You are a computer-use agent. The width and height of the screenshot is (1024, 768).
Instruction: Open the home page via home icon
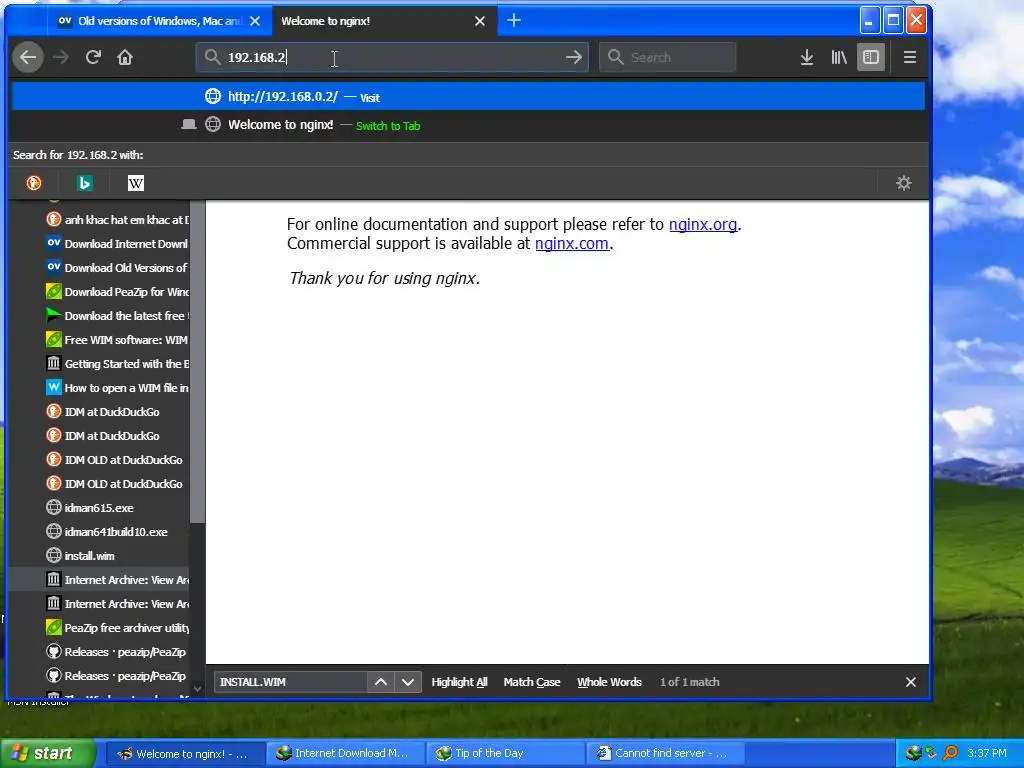(125, 57)
